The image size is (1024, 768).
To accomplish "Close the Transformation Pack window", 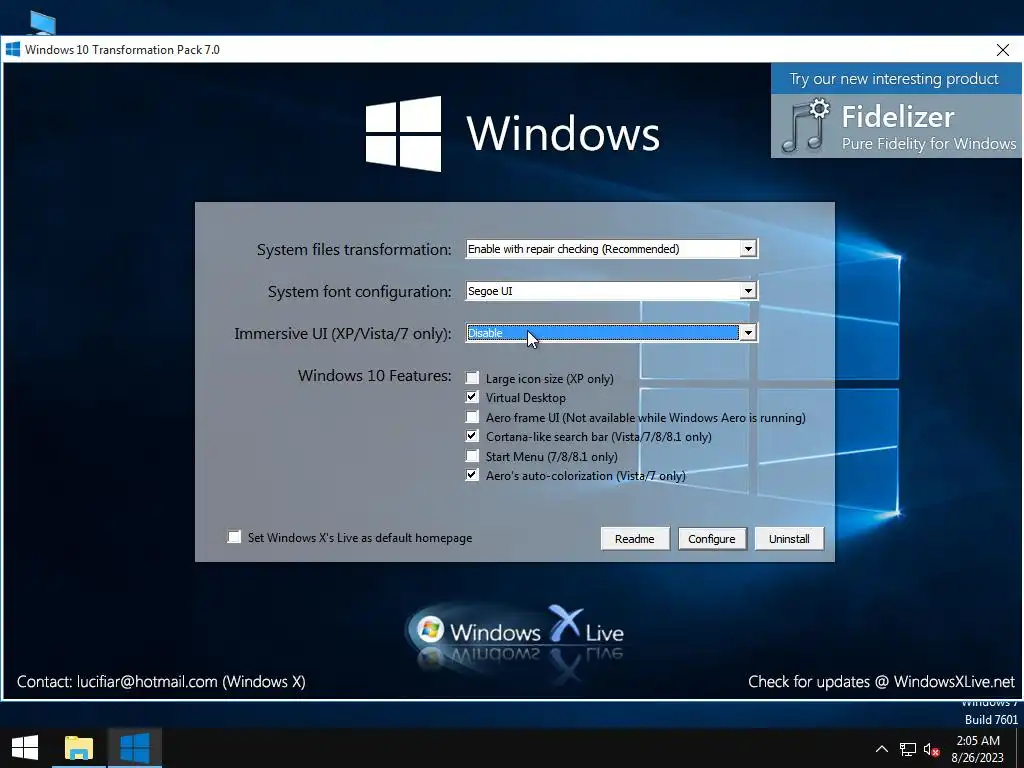I will coord(1002,50).
